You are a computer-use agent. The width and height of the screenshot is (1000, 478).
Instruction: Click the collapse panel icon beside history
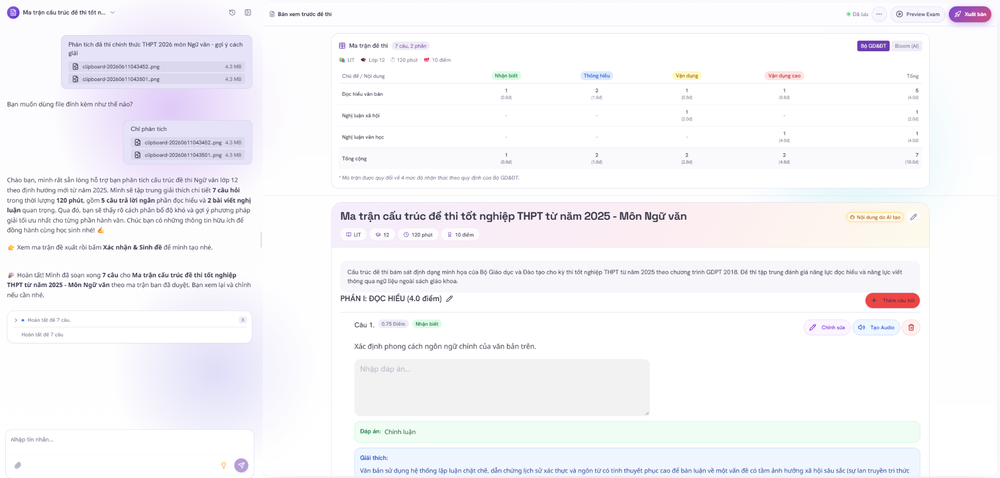point(248,13)
